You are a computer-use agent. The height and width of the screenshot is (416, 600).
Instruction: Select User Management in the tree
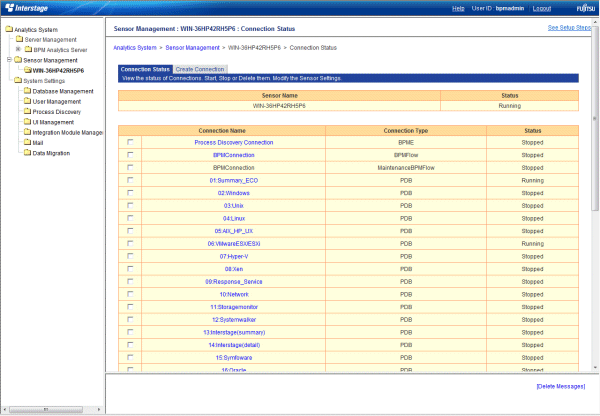57,101
